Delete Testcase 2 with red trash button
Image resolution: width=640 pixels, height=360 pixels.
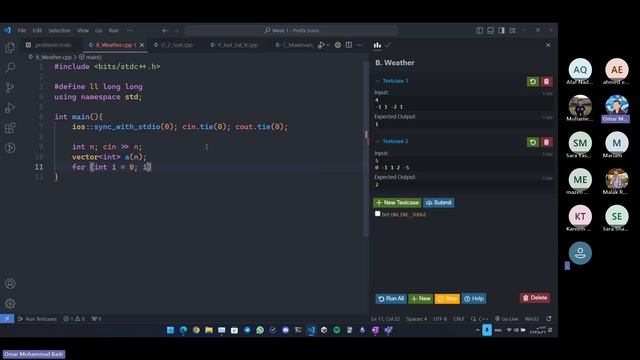point(546,142)
